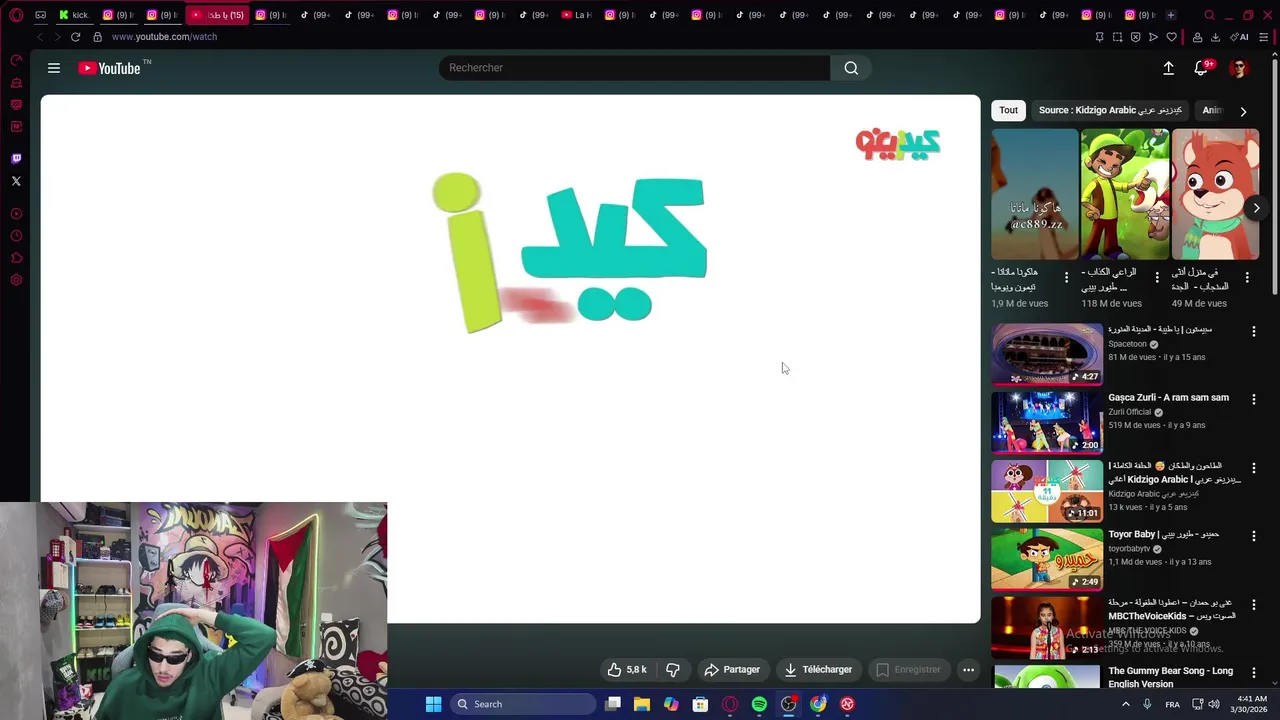
Task: Click the Windows taskbar Search box
Action: tap(522, 704)
